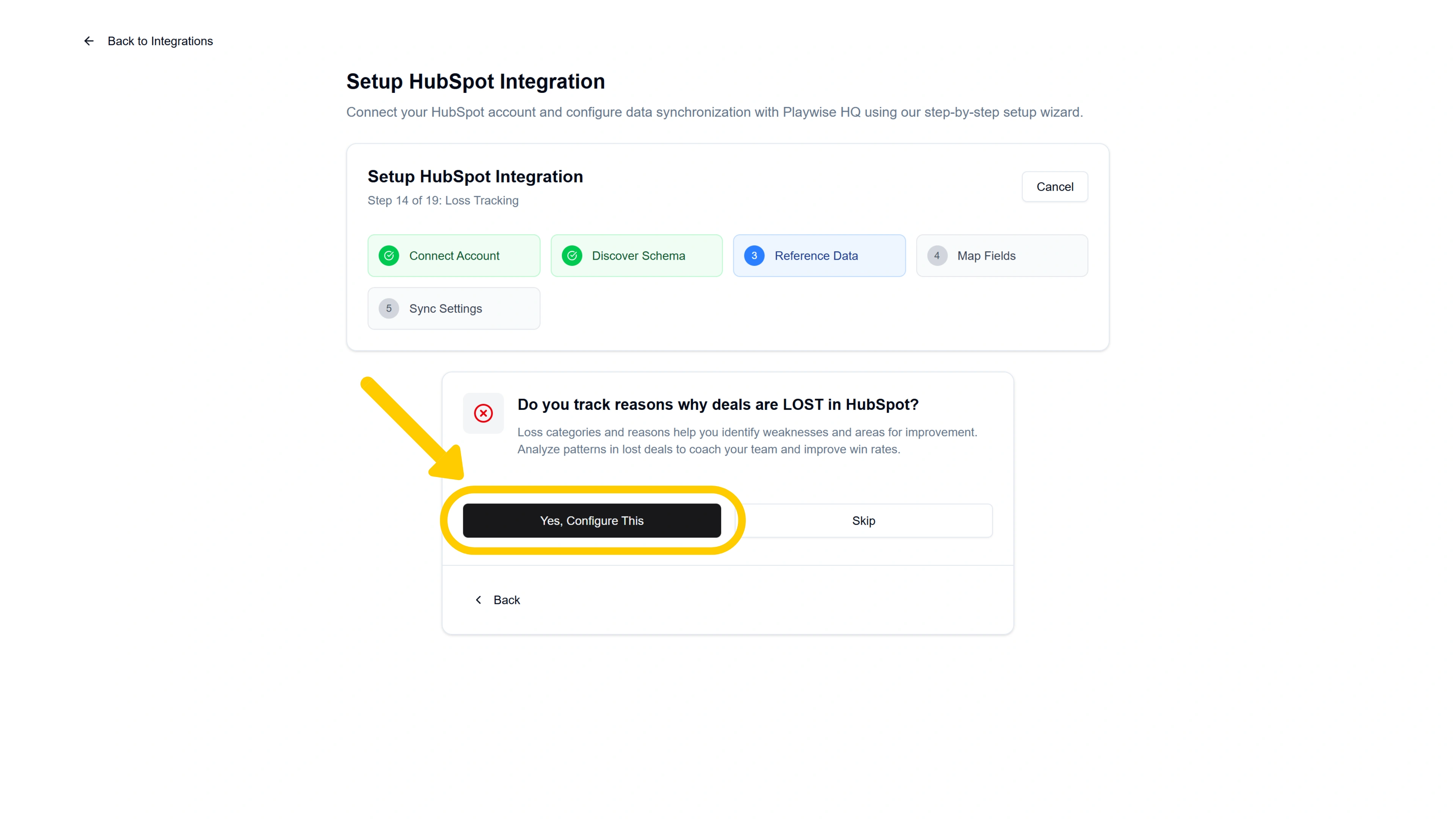This screenshot has height=819, width=1456.
Task: Open the Sync Settings step
Action: [x=454, y=308]
